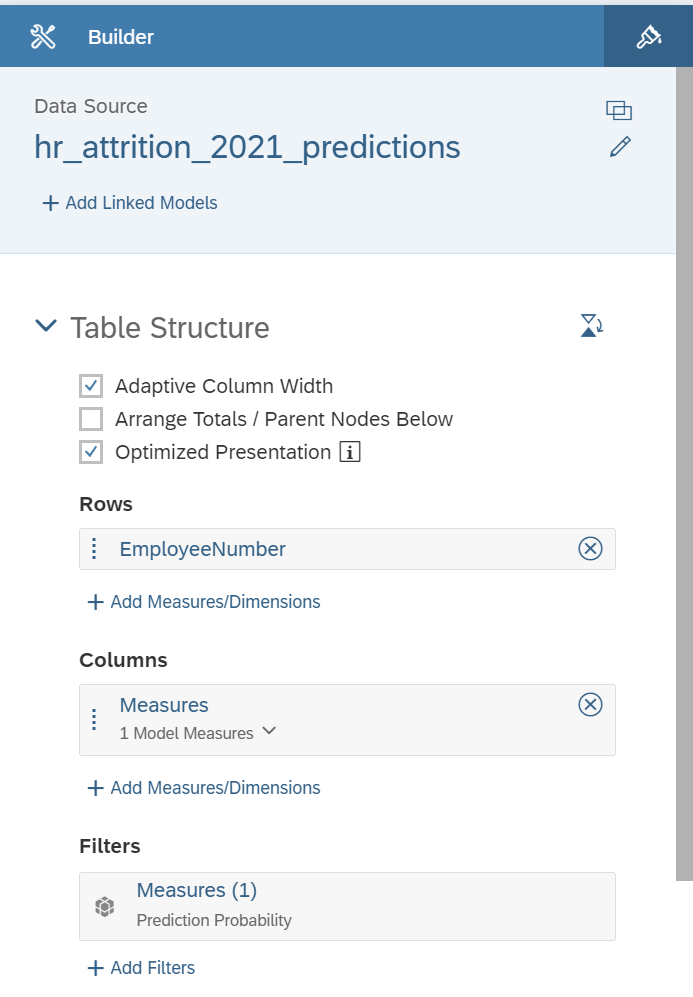Remove EmployeeNumber from Rows
This screenshot has height=997, width=693.
point(590,548)
